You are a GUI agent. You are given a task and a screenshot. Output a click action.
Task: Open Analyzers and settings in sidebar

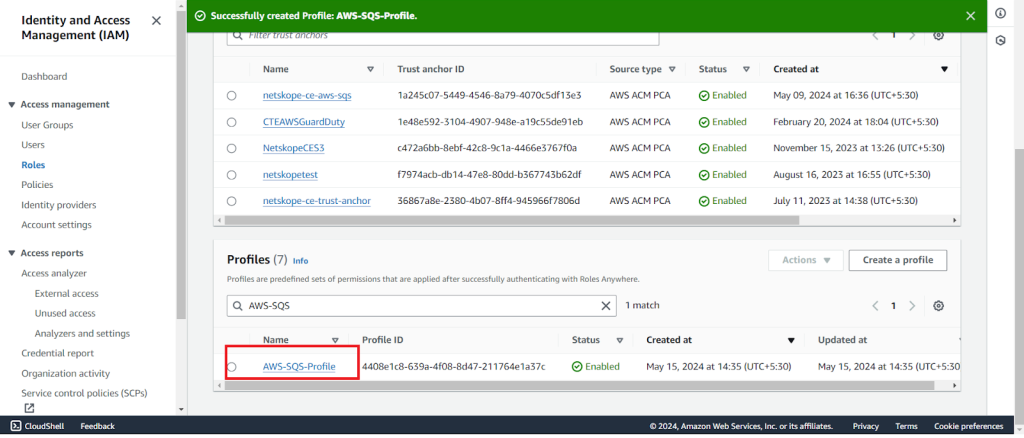click(82, 334)
